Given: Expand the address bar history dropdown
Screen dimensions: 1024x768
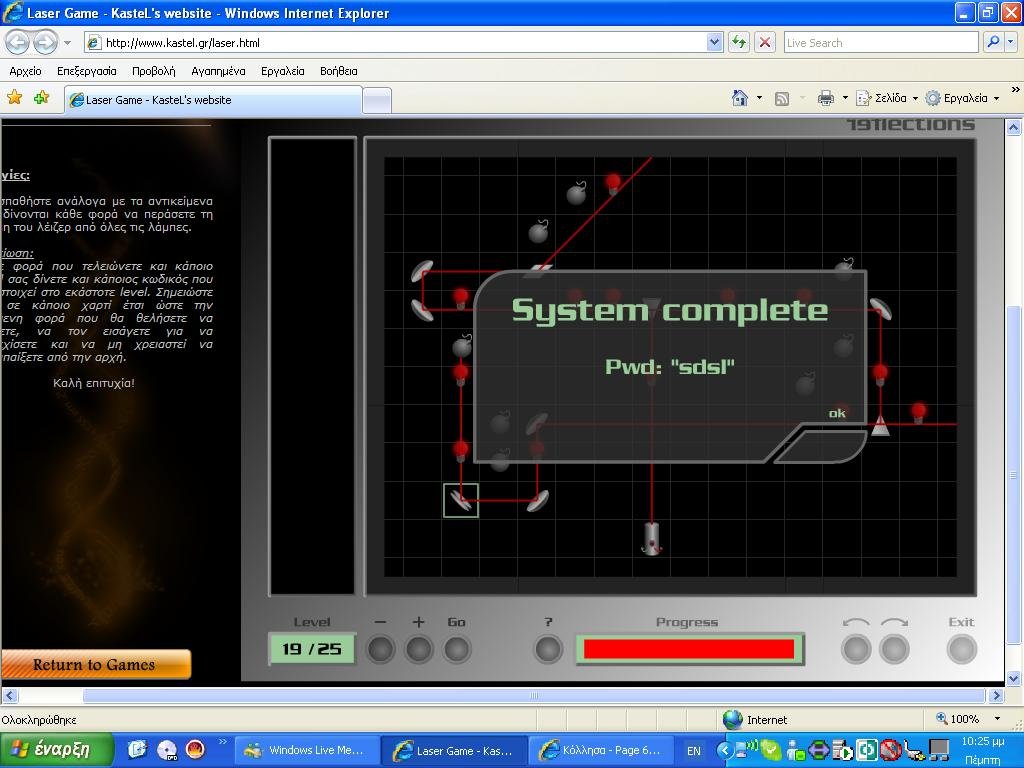Looking at the screenshot, I should pyautogui.click(x=714, y=42).
